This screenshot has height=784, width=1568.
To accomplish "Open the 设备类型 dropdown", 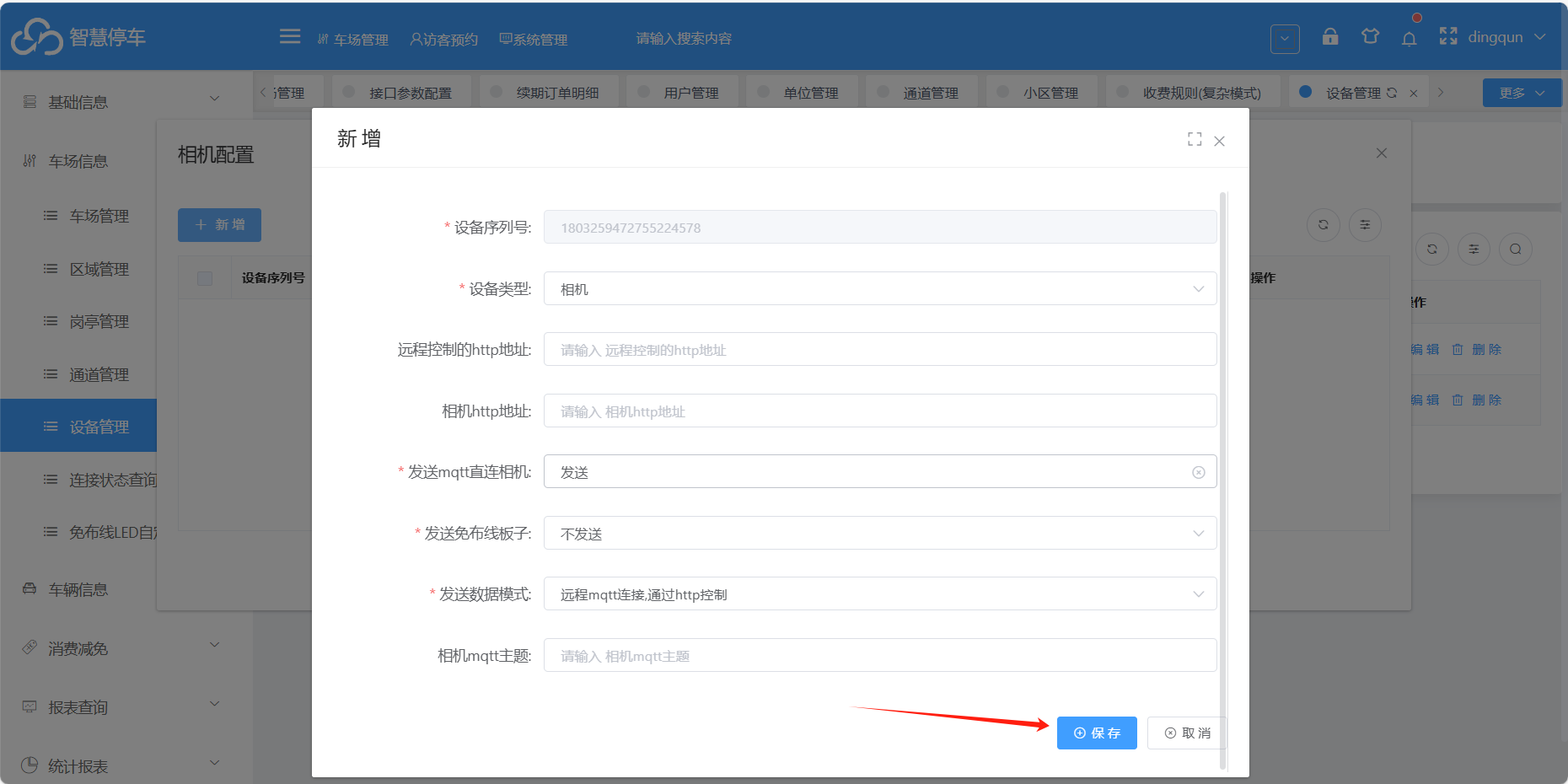I will click(x=880, y=288).
